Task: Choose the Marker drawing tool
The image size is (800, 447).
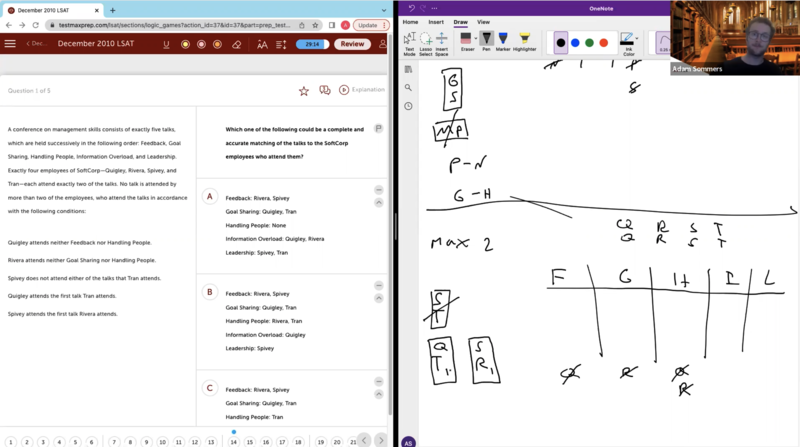Action: pos(504,42)
